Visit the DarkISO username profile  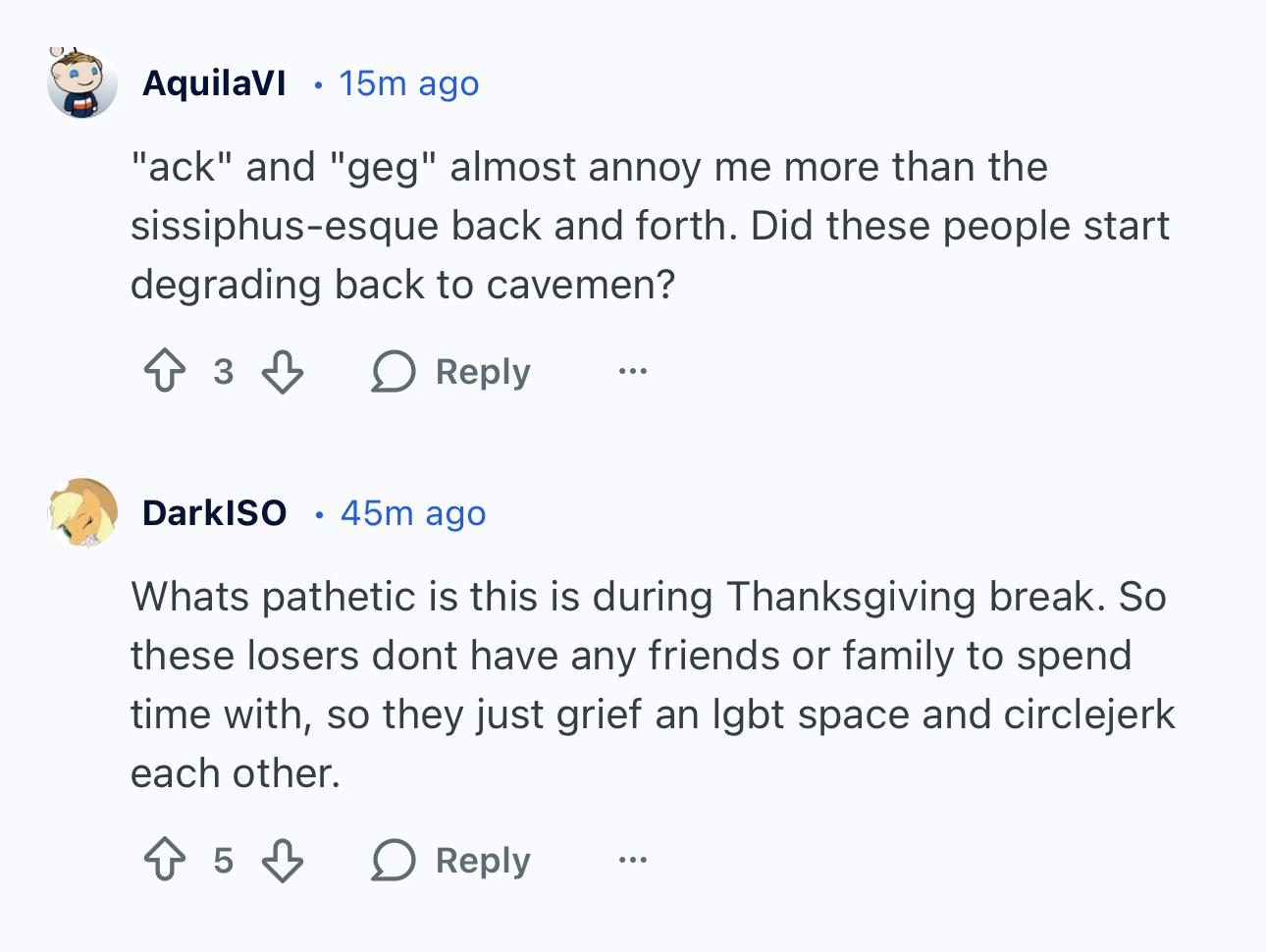[214, 512]
